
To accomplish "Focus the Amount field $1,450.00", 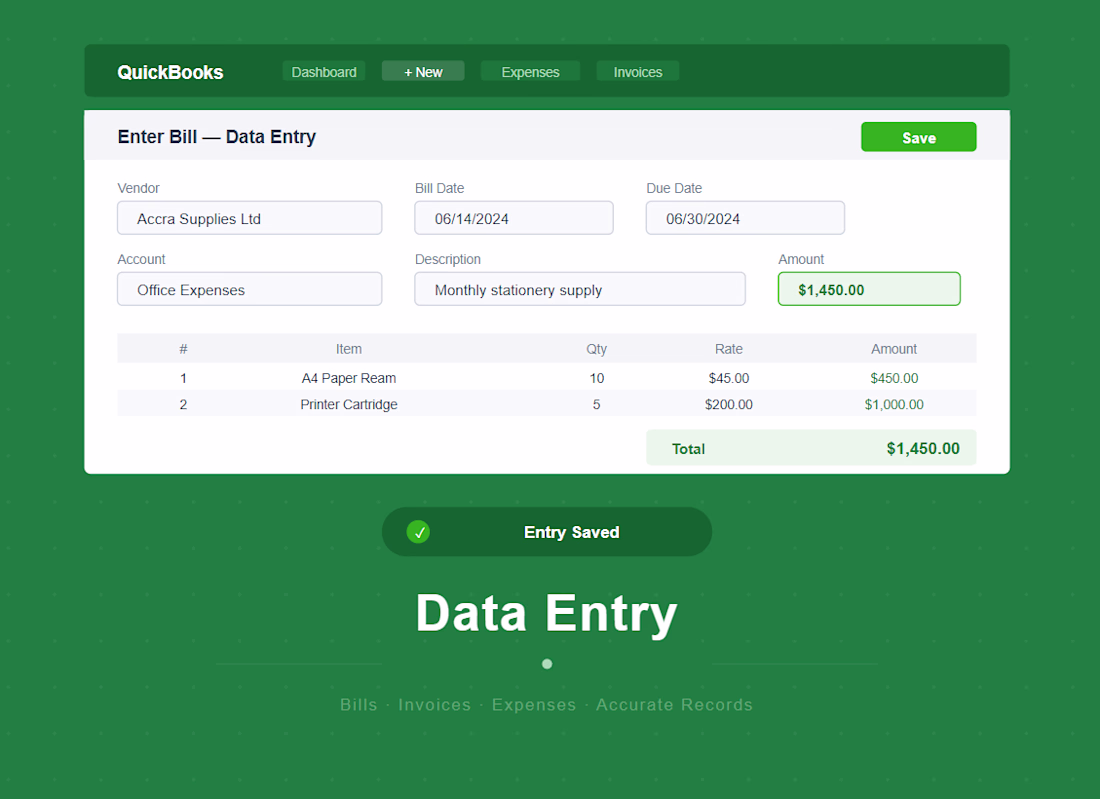I will click(x=869, y=289).
